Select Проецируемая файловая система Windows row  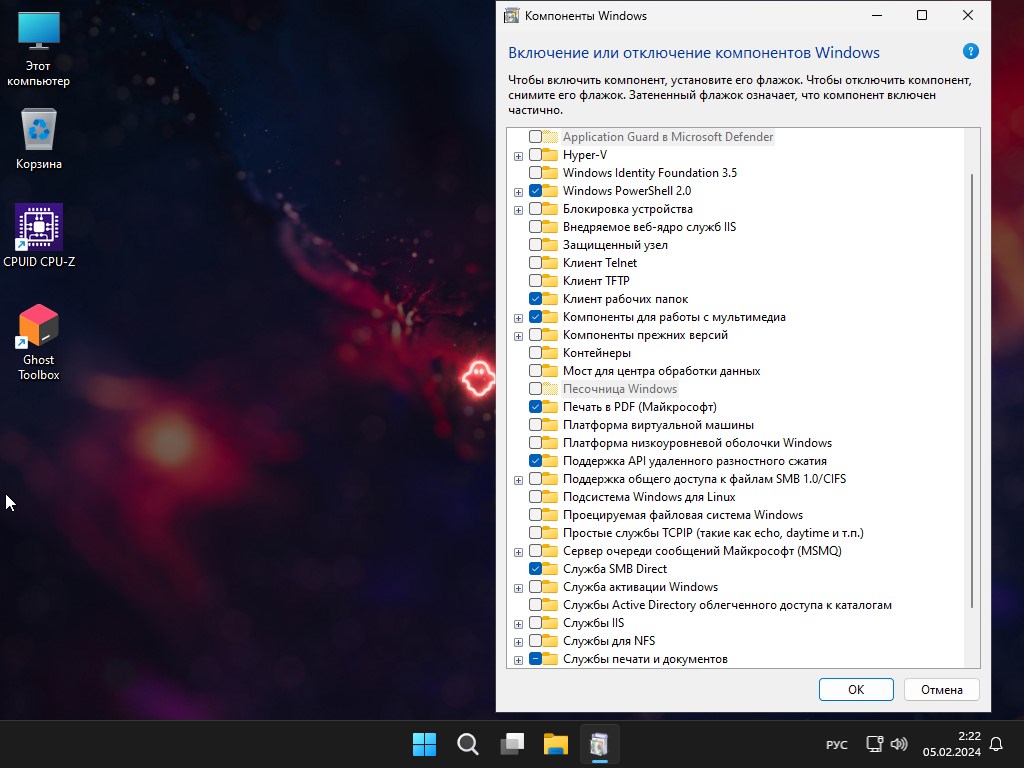[x=682, y=515]
